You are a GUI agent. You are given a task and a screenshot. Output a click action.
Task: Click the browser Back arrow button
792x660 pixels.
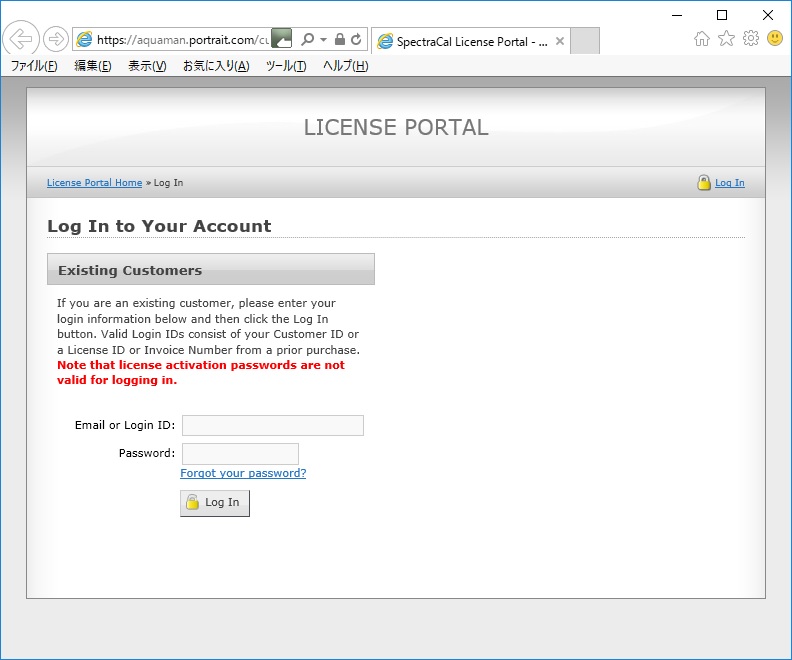[x=21, y=39]
